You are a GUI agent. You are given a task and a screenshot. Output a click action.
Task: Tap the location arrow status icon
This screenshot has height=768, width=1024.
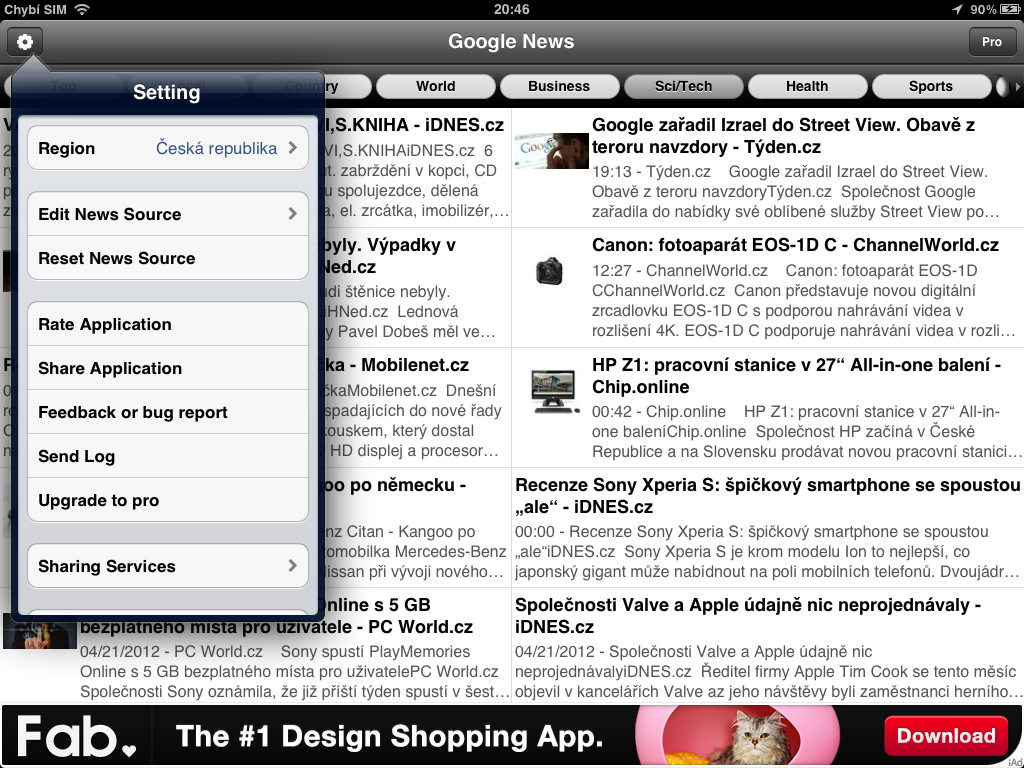point(957,9)
